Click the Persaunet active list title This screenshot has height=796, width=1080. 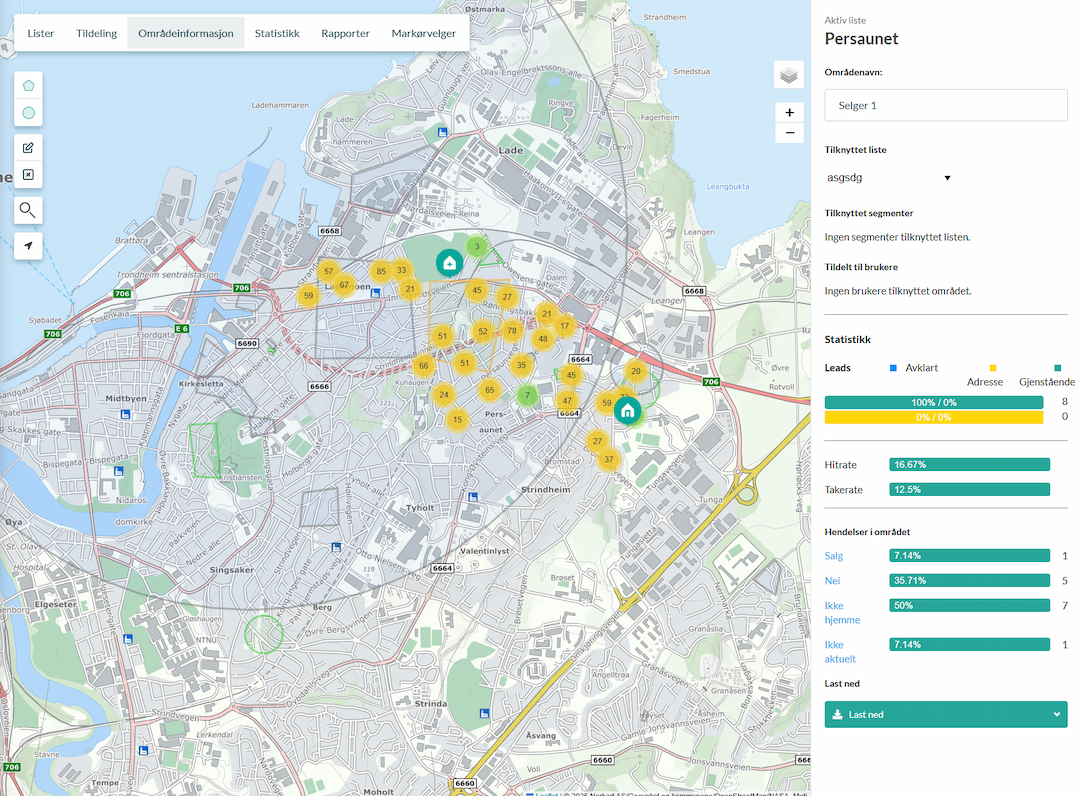[862, 39]
